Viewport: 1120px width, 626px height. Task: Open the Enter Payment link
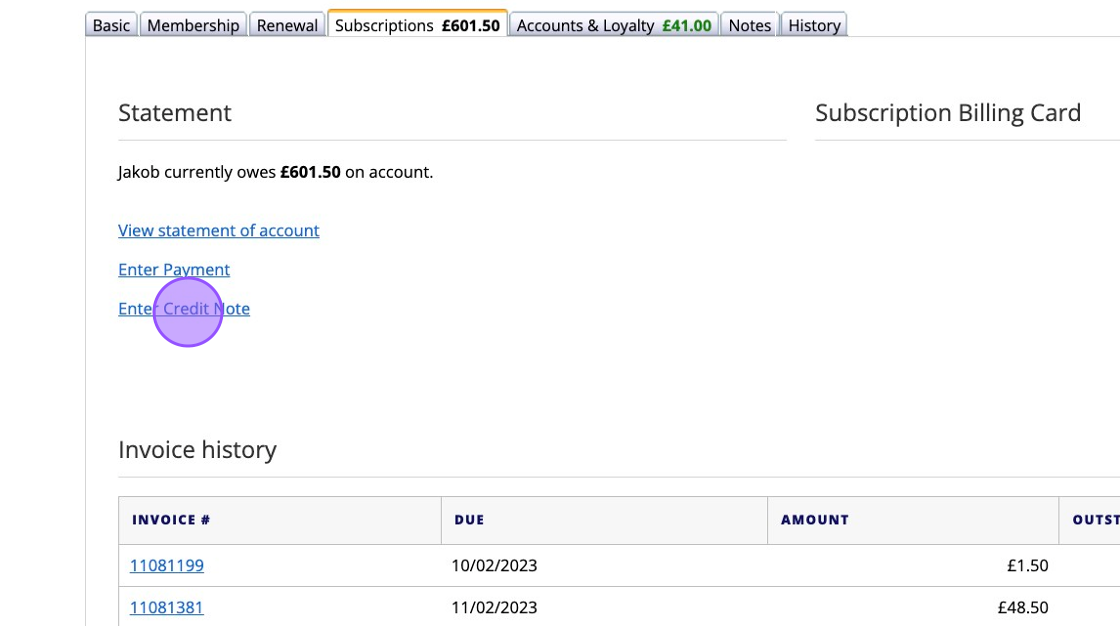click(174, 269)
